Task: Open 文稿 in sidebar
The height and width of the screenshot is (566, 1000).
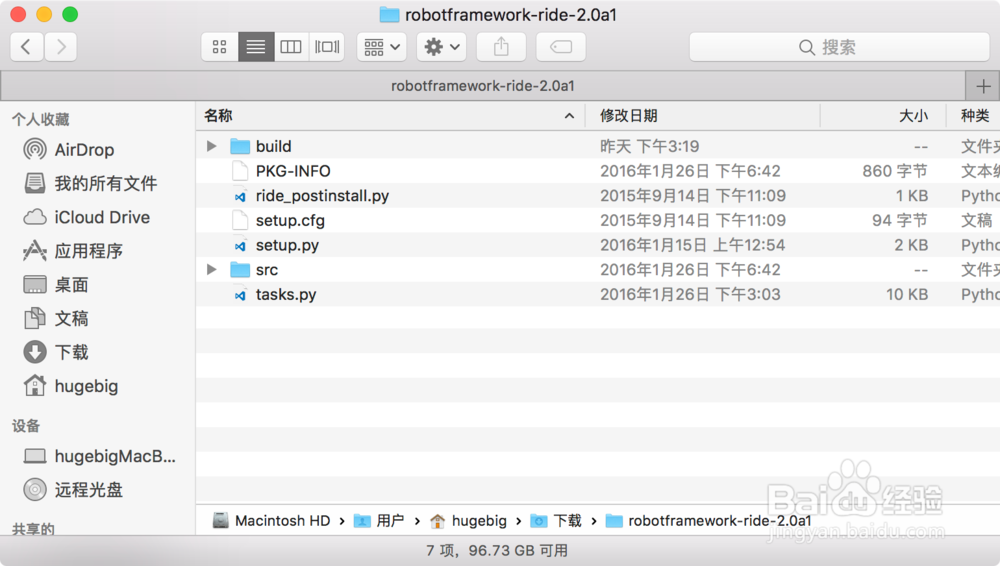Action: (71, 319)
